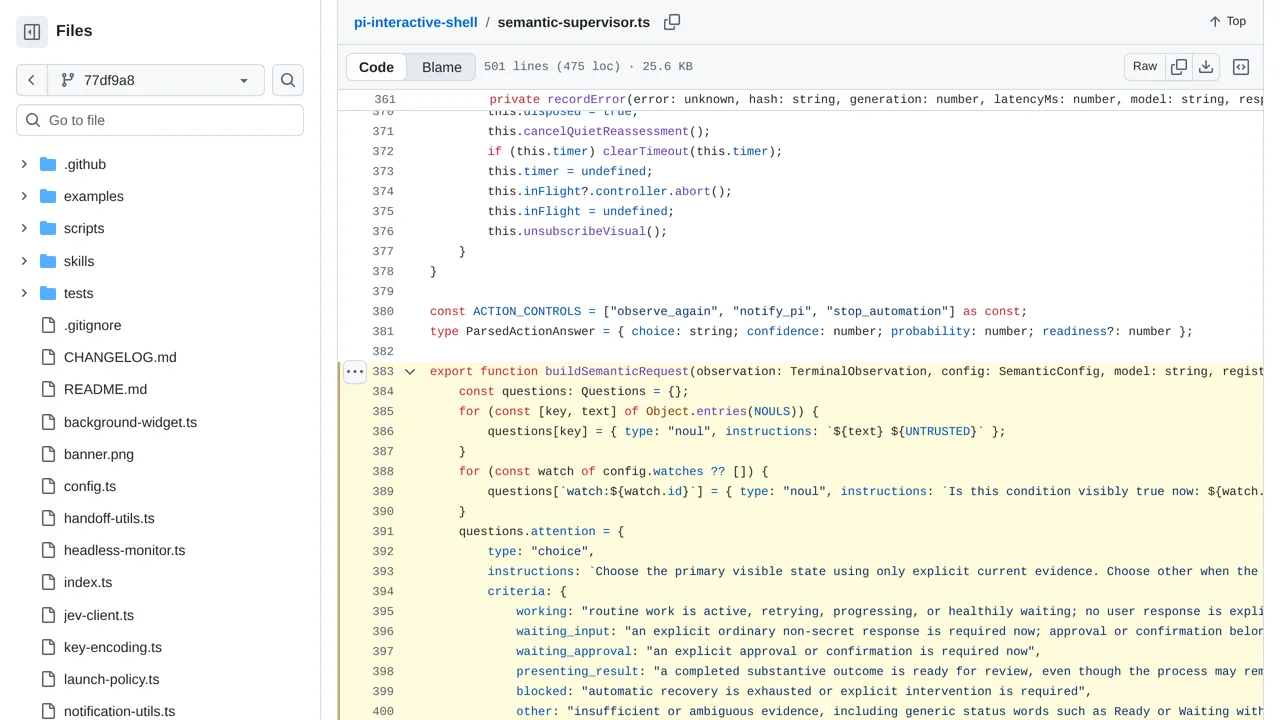The height and width of the screenshot is (720, 1280).
Task: Select line number 391
Action: (383, 531)
